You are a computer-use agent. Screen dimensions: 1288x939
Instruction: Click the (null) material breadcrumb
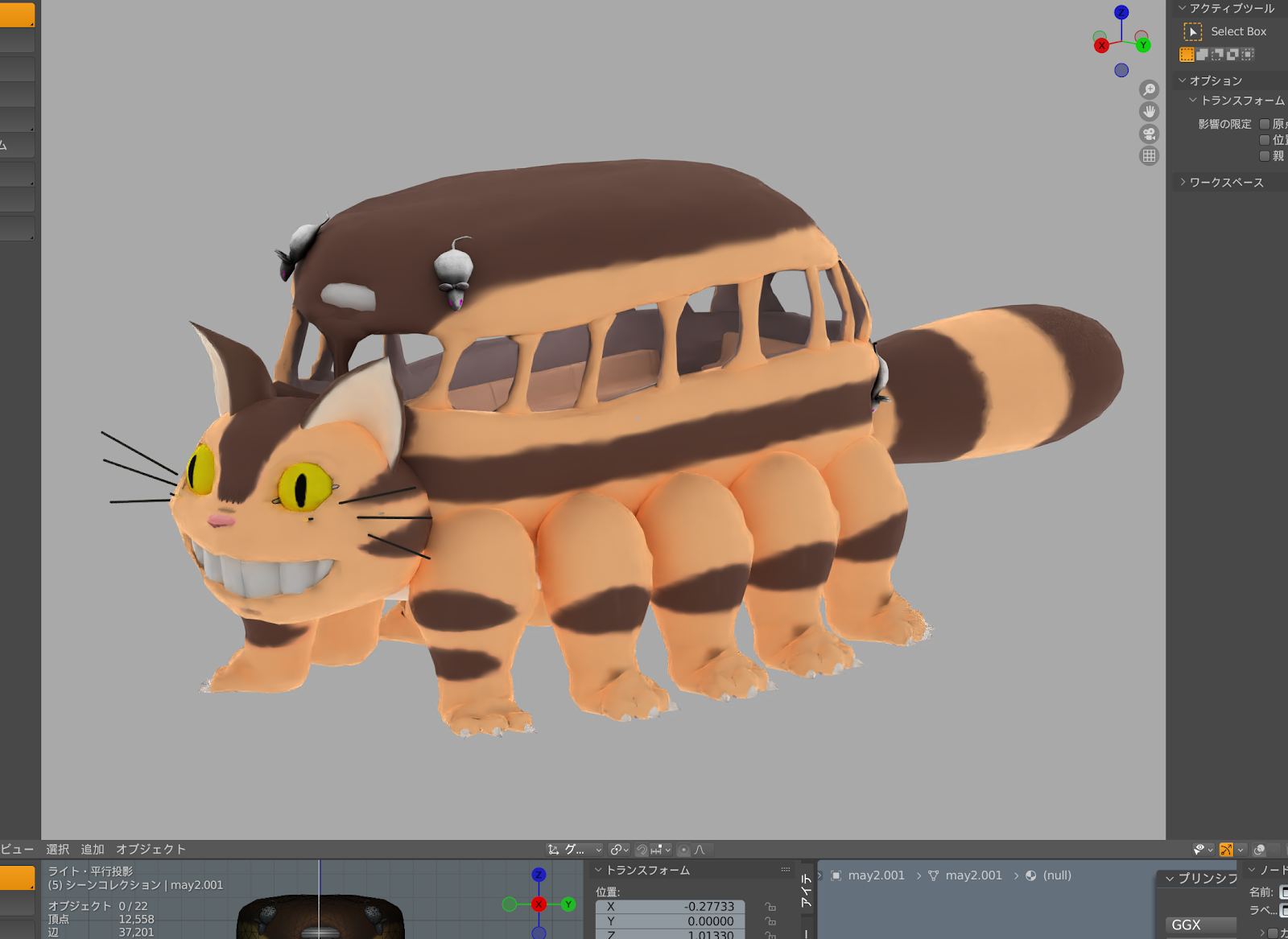tap(1048, 875)
